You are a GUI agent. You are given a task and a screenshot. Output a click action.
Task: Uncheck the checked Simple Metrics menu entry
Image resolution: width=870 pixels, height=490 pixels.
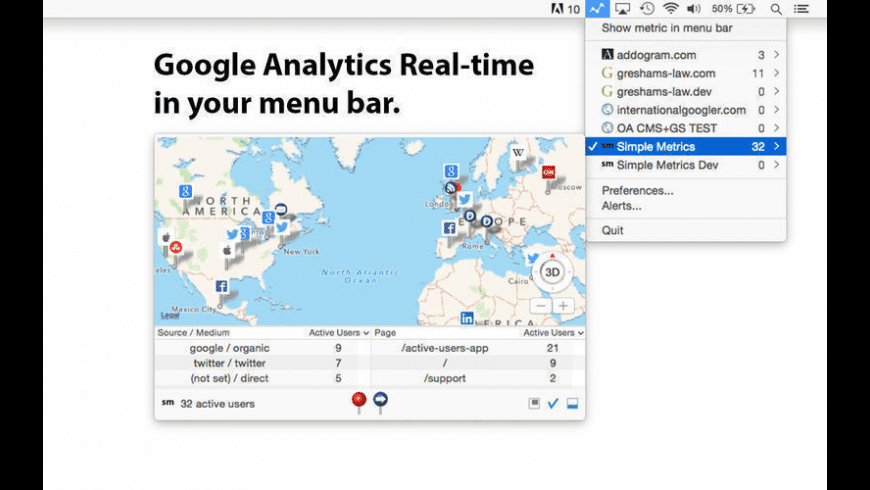coord(686,147)
